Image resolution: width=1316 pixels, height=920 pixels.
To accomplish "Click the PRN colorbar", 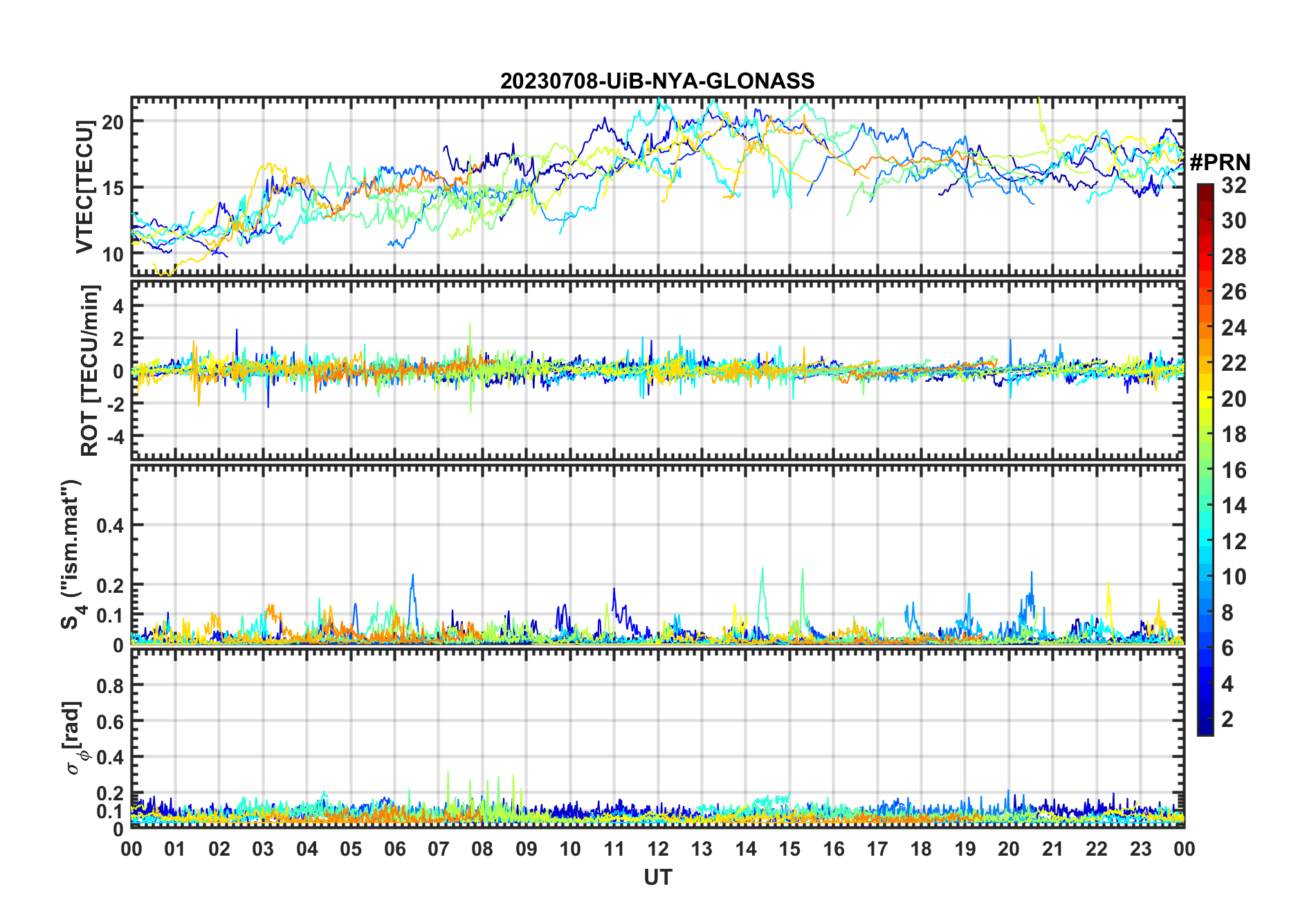I will point(1205,459).
